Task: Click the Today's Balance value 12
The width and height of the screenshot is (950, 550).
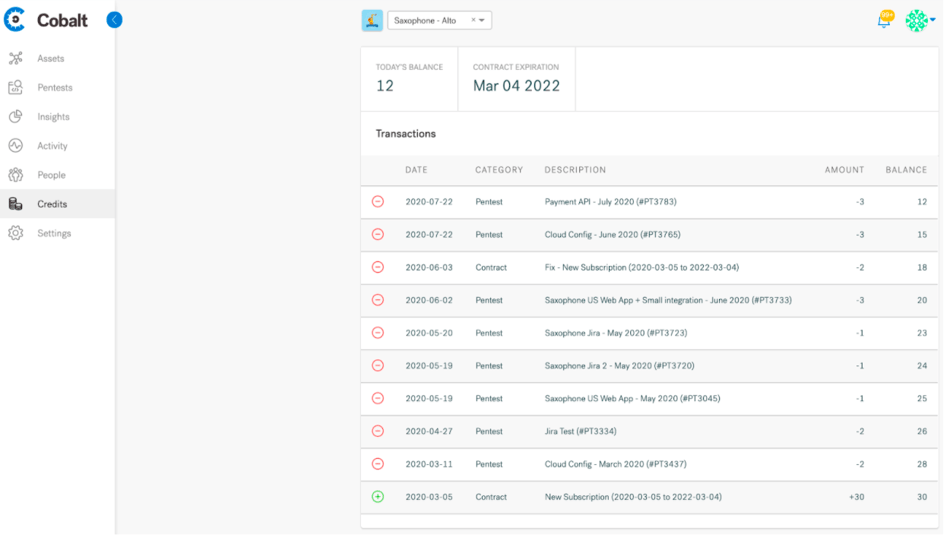Action: pos(385,86)
